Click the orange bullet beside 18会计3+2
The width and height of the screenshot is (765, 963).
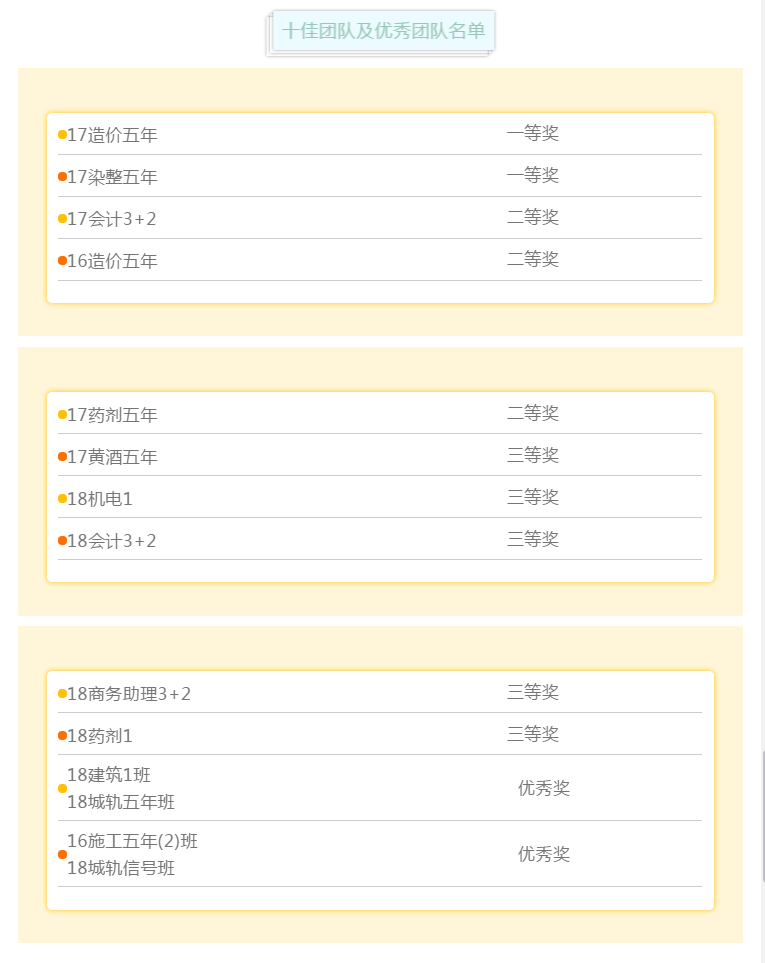click(62, 541)
